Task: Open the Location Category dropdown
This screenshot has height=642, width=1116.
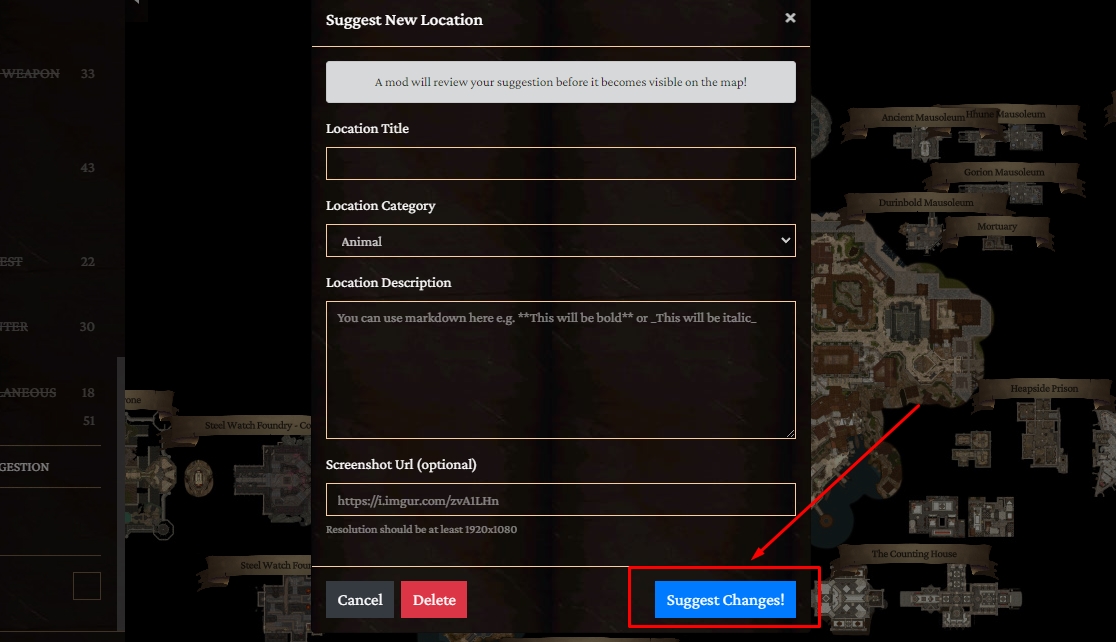Action: pos(561,241)
